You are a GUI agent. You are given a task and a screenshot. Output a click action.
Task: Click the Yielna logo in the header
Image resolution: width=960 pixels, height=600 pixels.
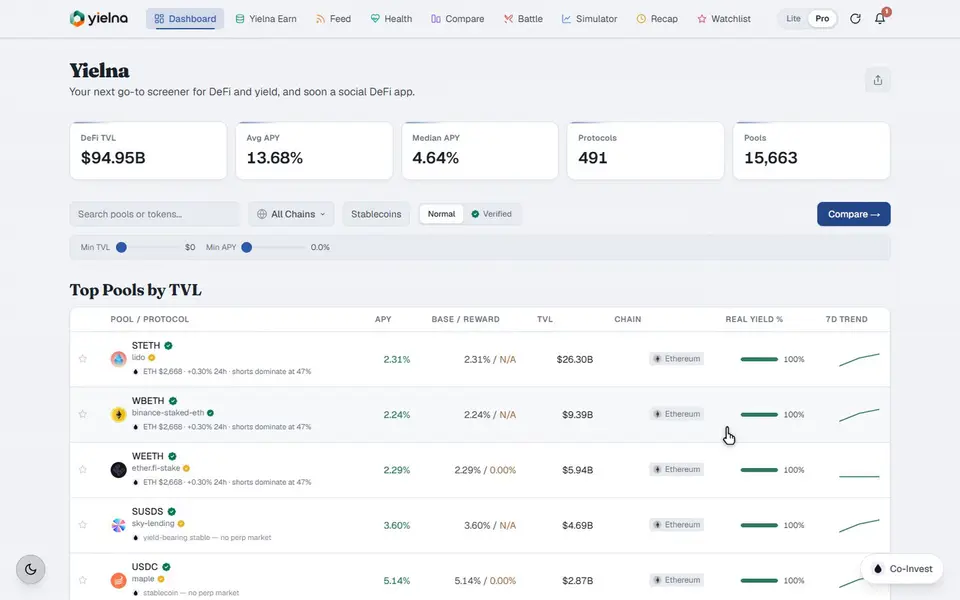(99, 18)
